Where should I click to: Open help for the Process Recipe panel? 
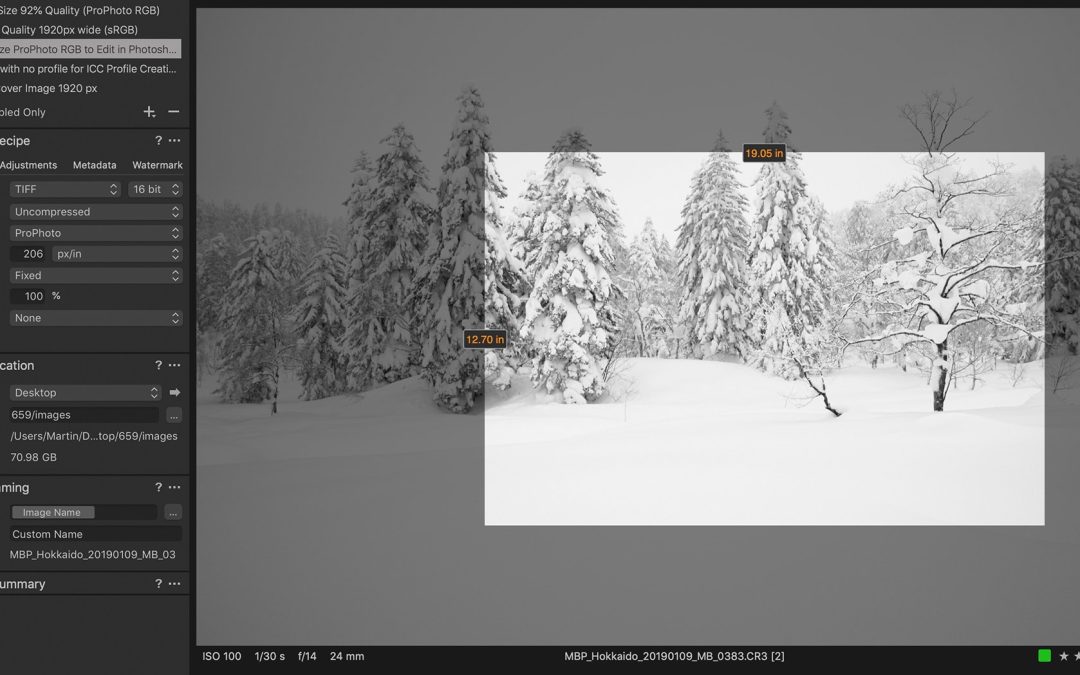158,141
